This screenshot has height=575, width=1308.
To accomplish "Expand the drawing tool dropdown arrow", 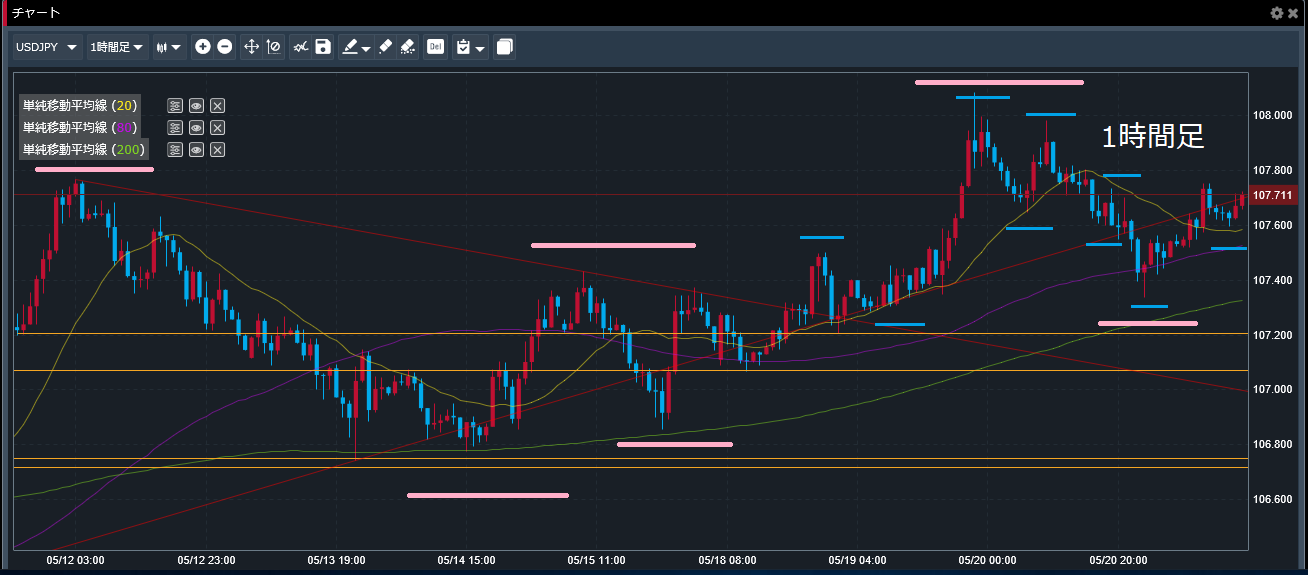I will 366,48.
